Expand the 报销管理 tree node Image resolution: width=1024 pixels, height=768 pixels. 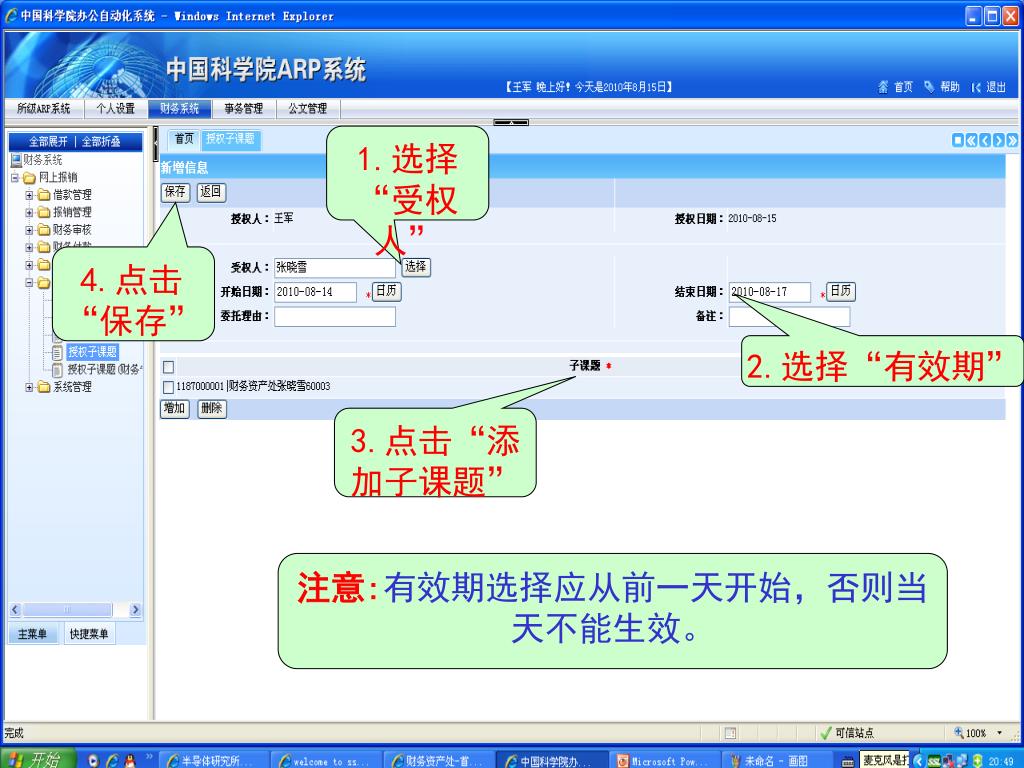pyautogui.click(x=29, y=213)
